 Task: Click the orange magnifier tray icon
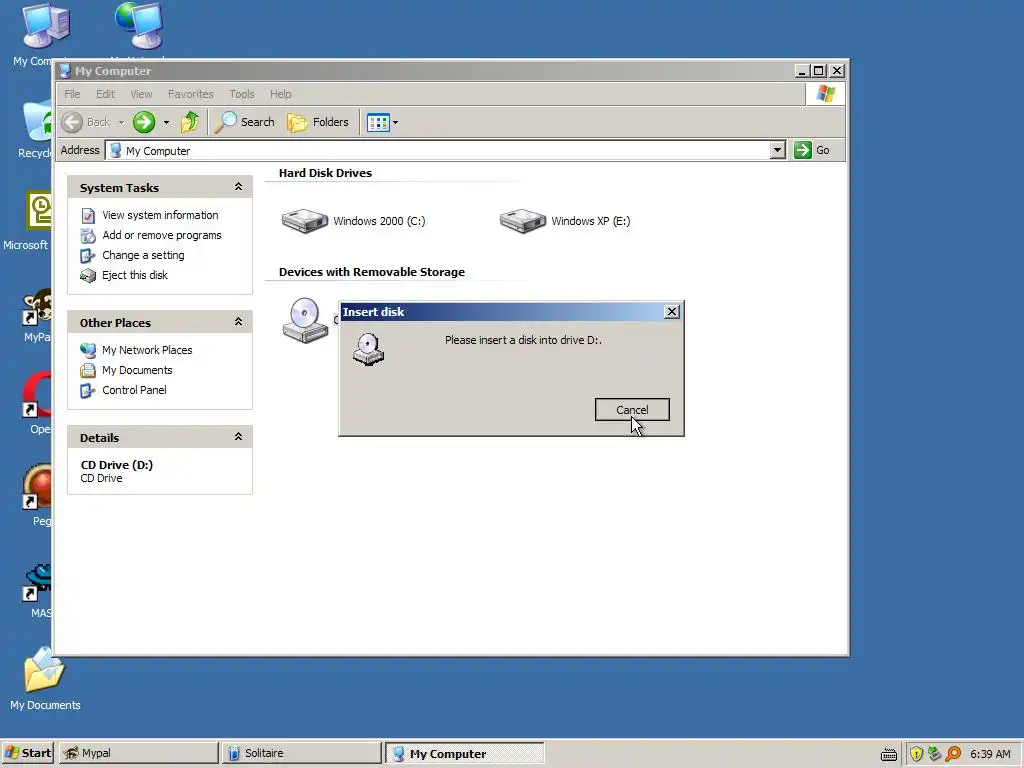tap(953, 754)
